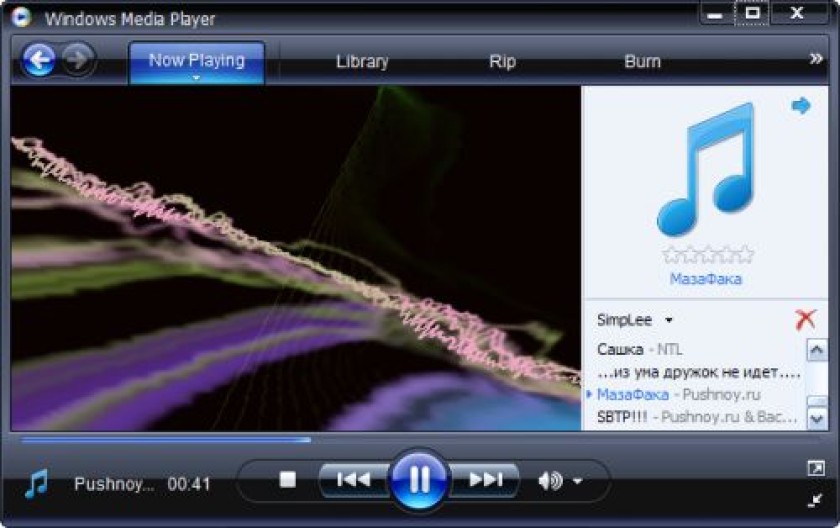This screenshot has width=840, height=528.
Task: Switch to the Library tab
Action: (x=362, y=62)
